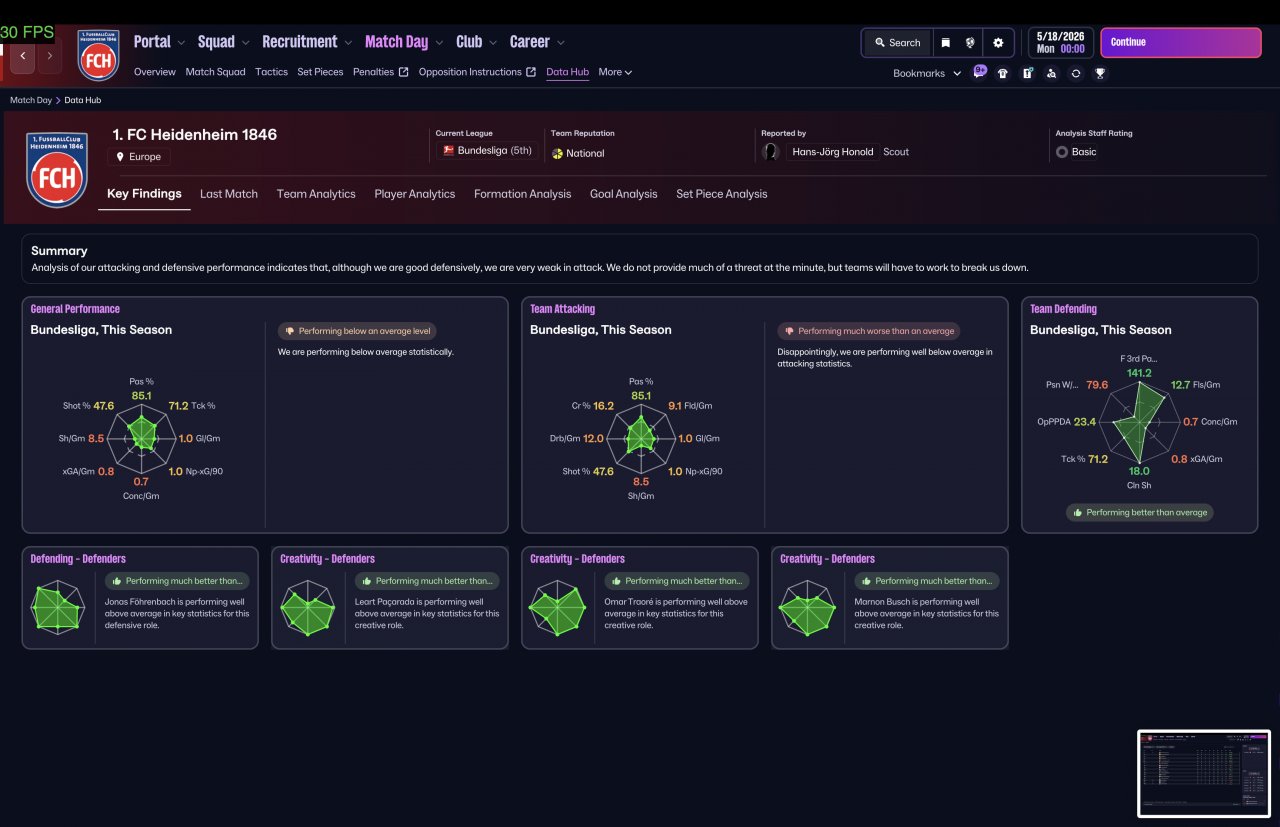Open Leart Paçarada's mini radar chart

[308, 609]
